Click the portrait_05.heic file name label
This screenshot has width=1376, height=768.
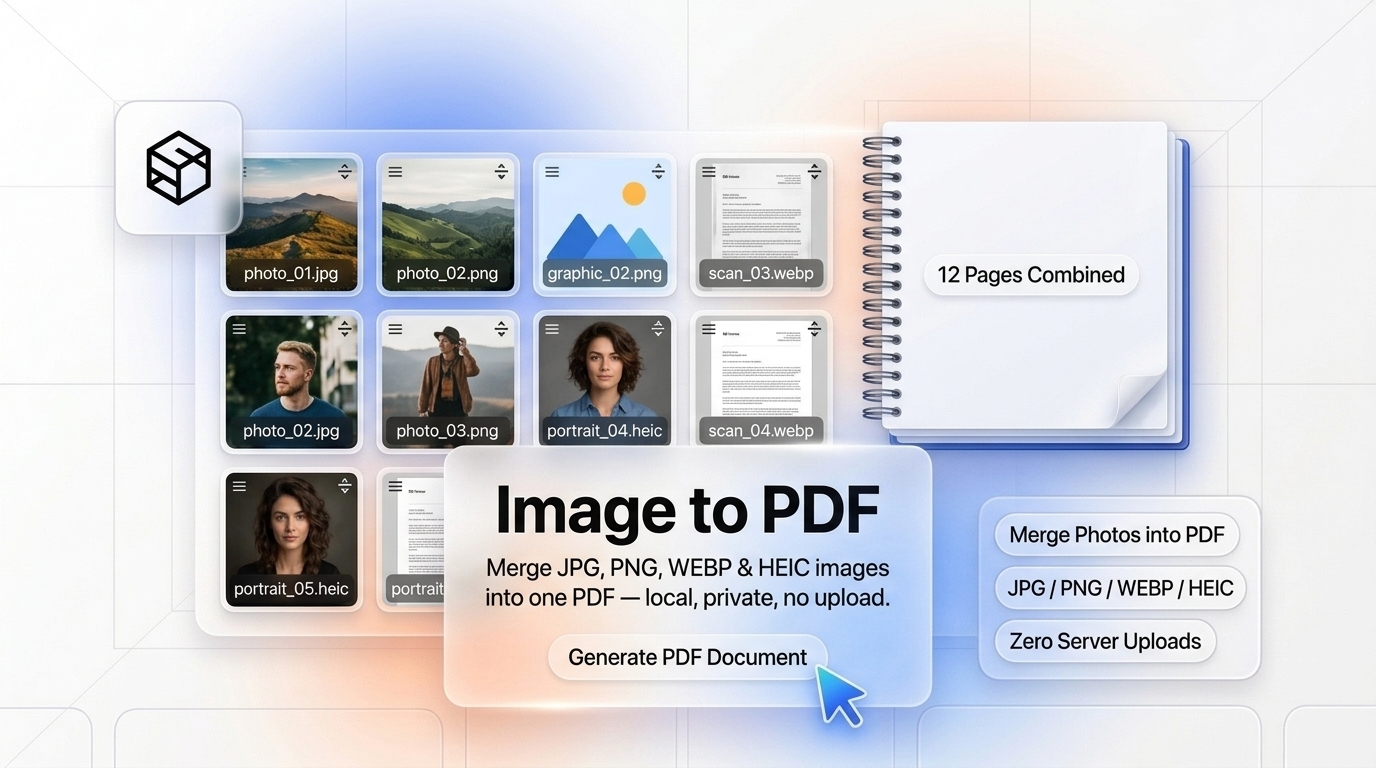point(291,588)
